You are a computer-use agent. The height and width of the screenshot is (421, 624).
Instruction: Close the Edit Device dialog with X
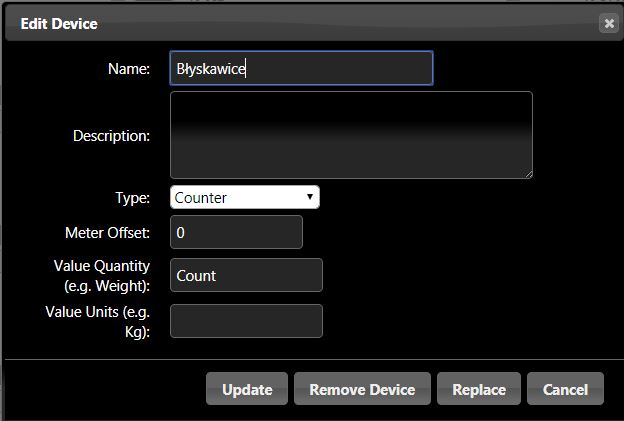pos(608,23)
